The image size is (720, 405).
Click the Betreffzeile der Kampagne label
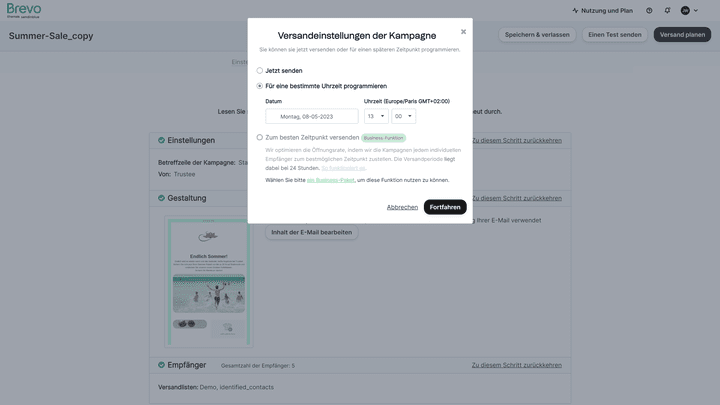pos(197,163)
